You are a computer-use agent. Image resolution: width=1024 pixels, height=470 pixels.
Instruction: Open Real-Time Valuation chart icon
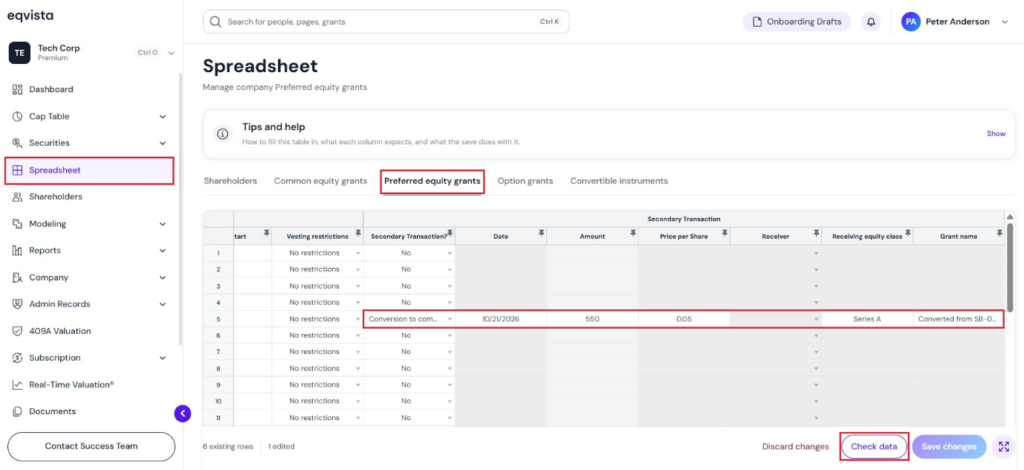click(18, 384)
